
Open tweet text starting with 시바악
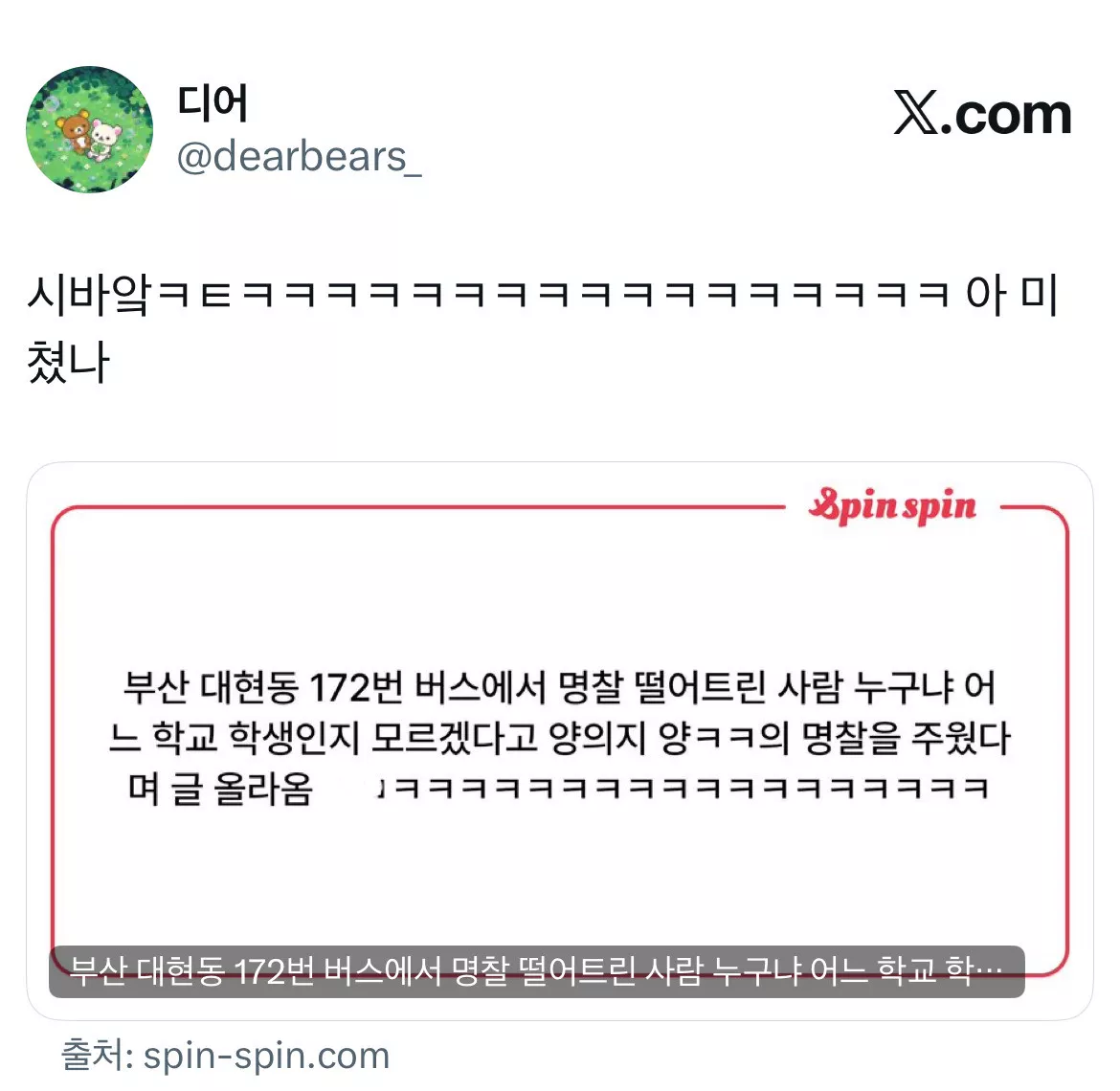[543, 327]
